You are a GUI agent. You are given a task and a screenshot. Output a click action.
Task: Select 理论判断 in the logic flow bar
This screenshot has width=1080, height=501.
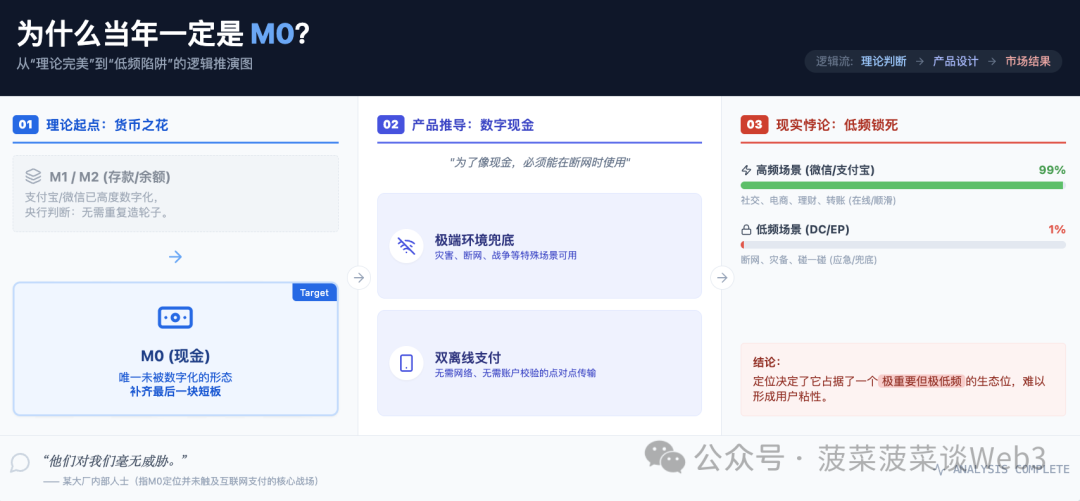tap(883, 61)
